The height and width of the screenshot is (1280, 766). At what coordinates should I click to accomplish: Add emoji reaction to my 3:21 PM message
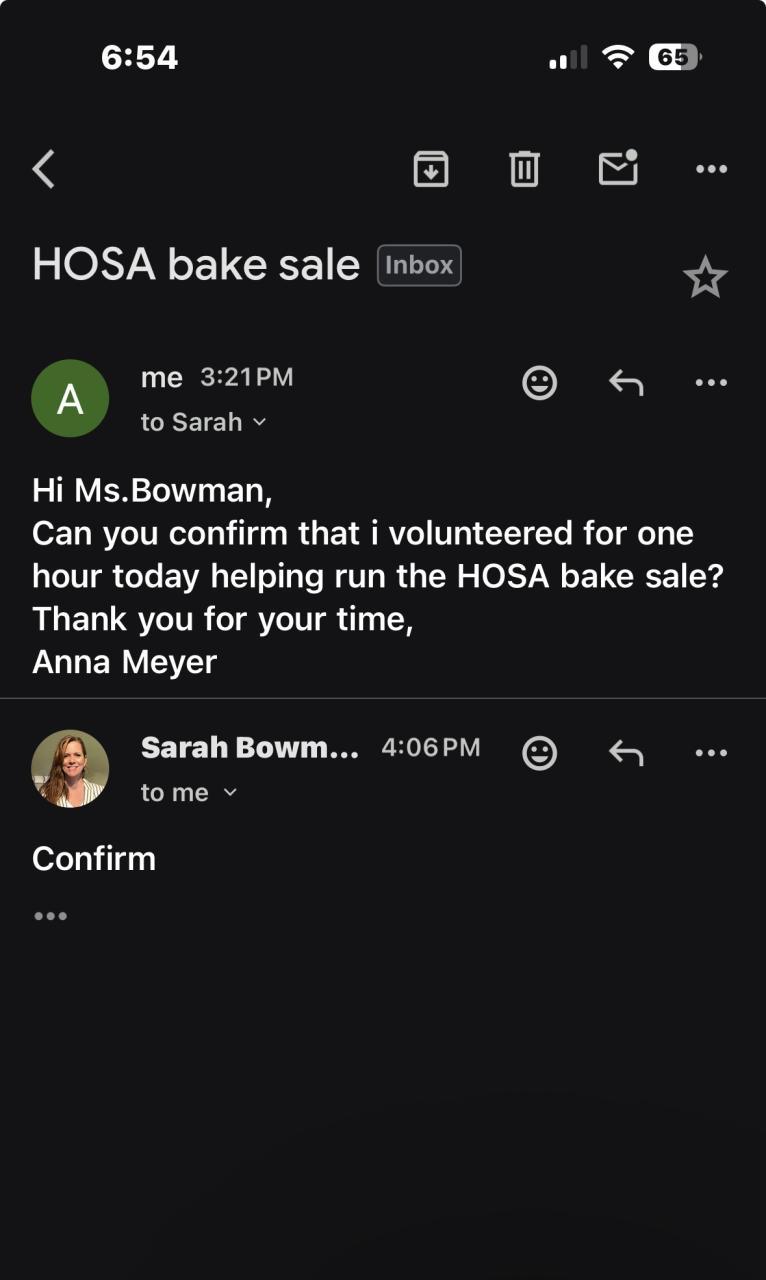(x=540, y=382)
